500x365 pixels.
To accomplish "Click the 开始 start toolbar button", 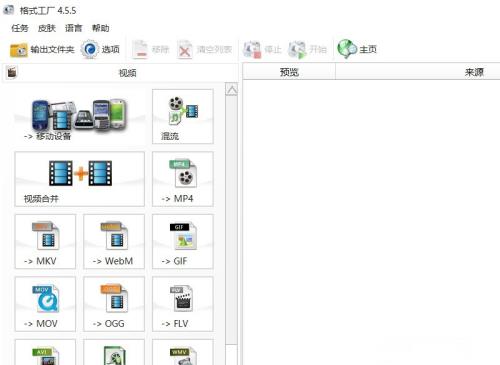I will (307, 50).
